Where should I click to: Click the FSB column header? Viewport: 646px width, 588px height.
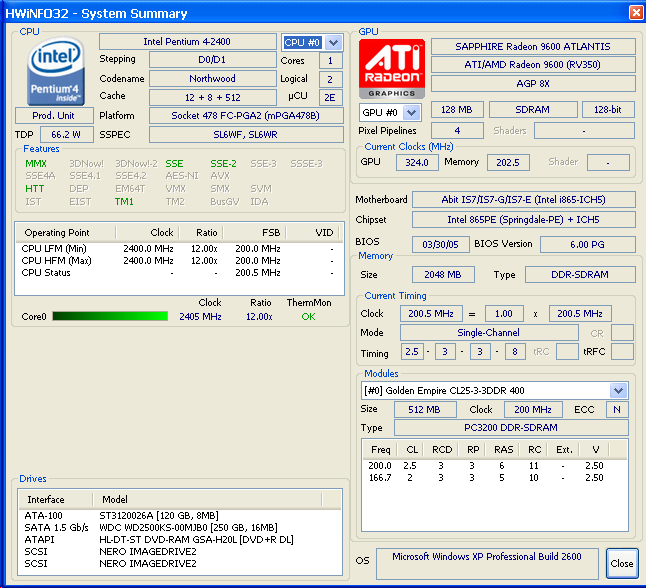coord(255,233)
